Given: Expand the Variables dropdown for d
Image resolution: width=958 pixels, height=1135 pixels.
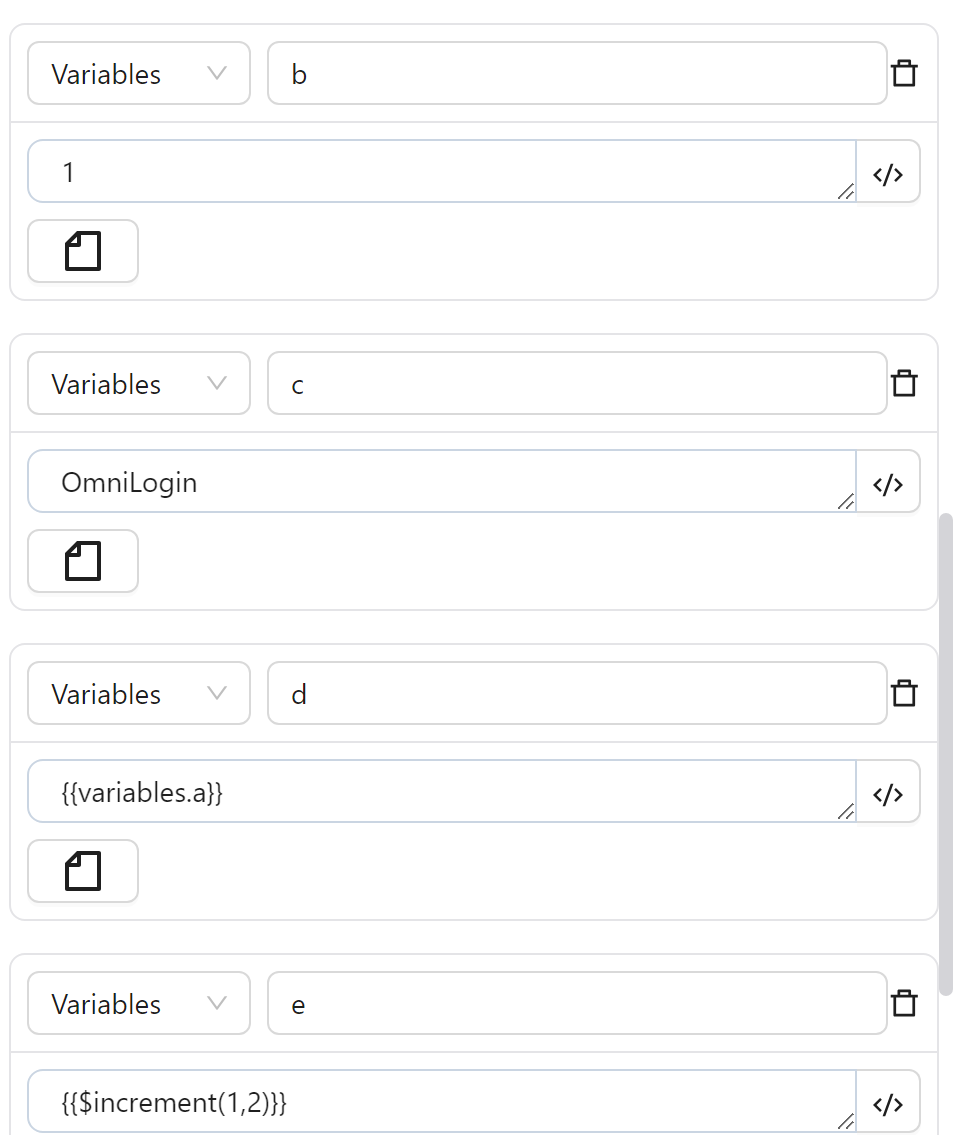Looking at the screenshot, I should pyautogui.click(x=138, y=694).
